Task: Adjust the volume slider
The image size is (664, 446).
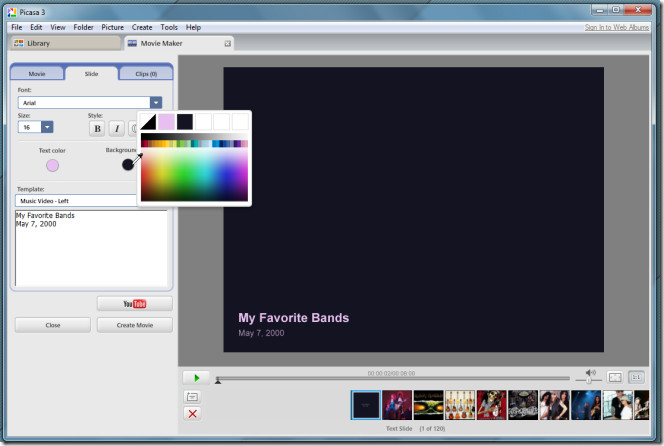Action: click(589, 380)
